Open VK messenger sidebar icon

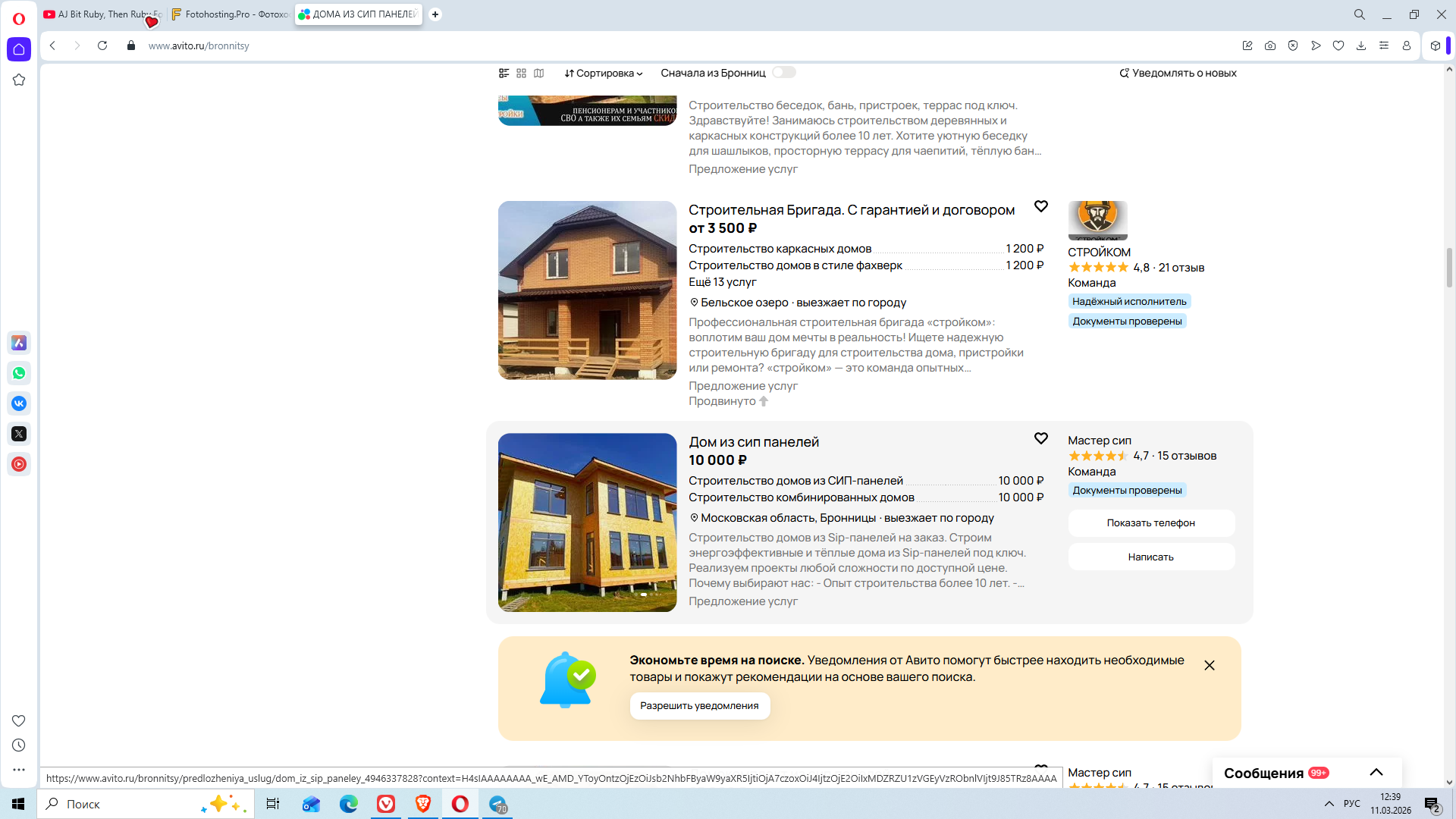pyautogui.click(x=19, y=403)
